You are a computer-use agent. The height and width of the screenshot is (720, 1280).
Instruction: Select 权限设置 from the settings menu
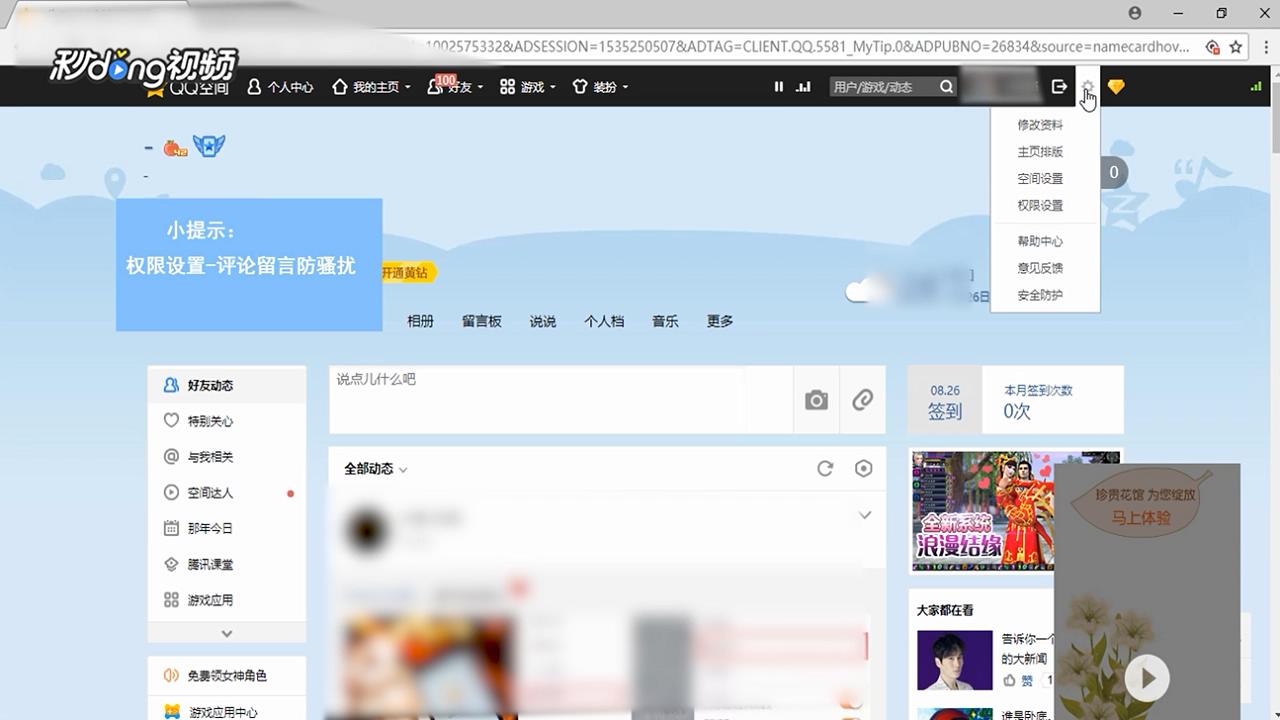tap(1040, 205)
